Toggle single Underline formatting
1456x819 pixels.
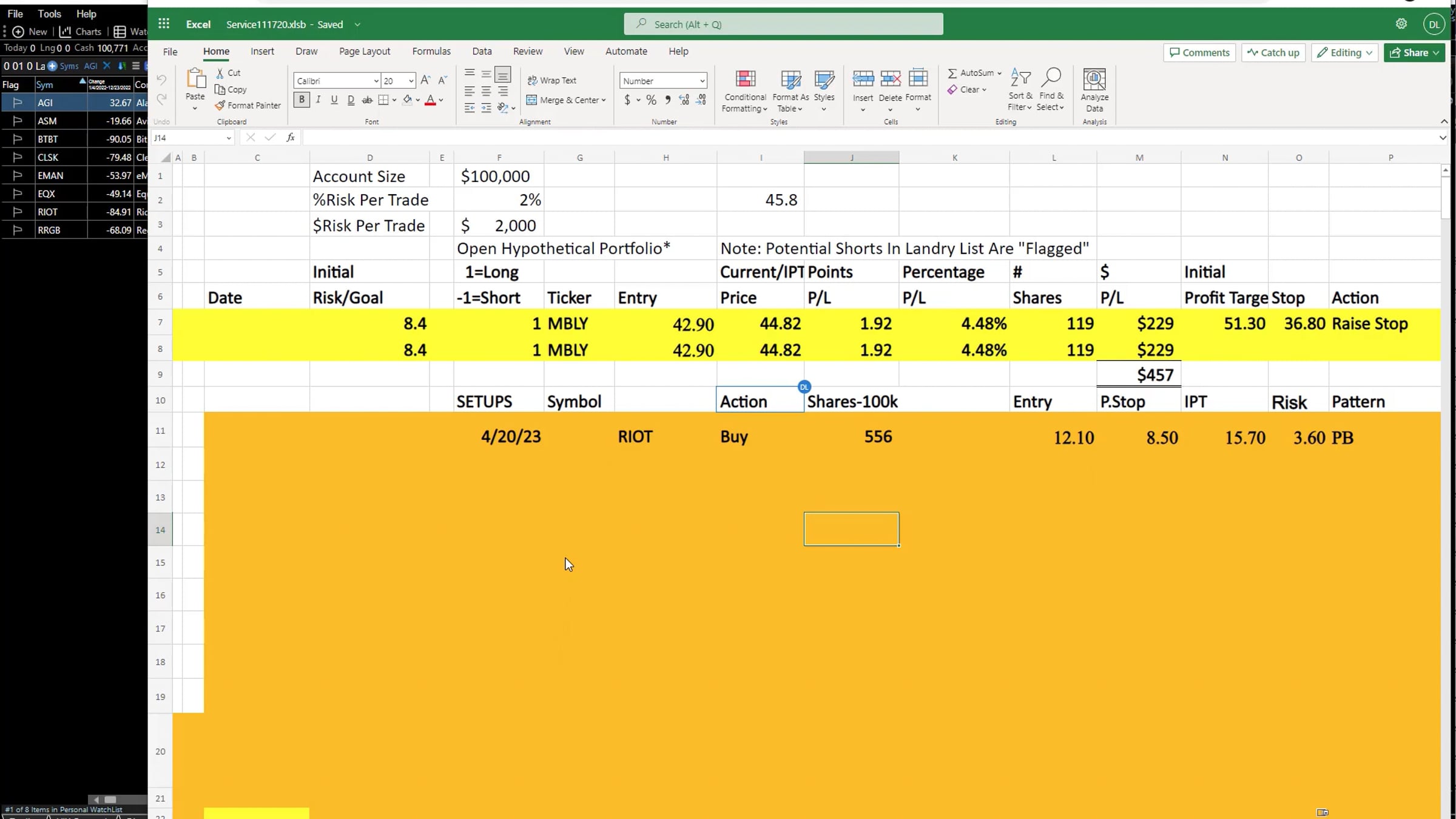(334, 100)
